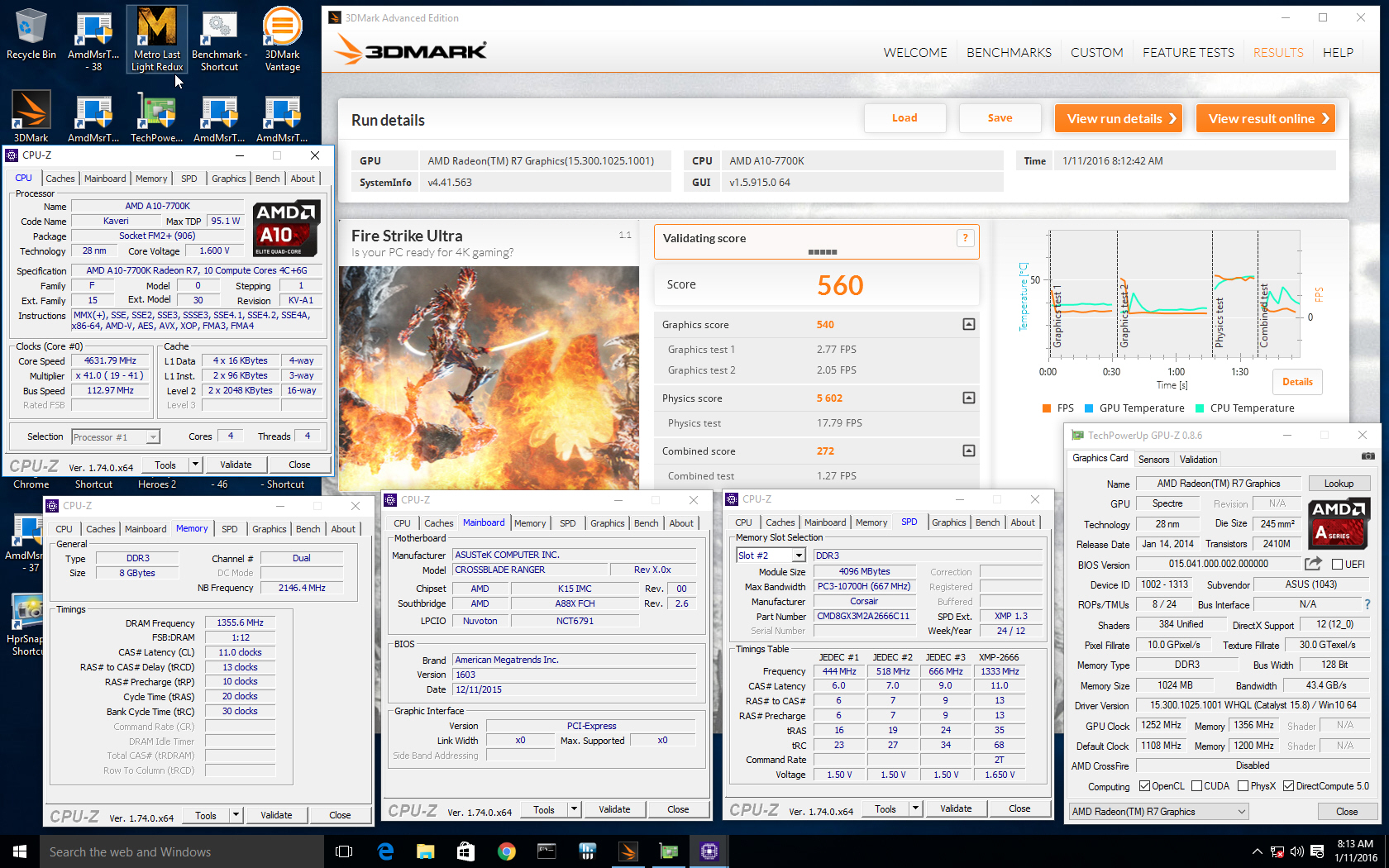Click the Bus Interface question mark icon
This screenshot has height=868, width=1389.
[1367, 604]
